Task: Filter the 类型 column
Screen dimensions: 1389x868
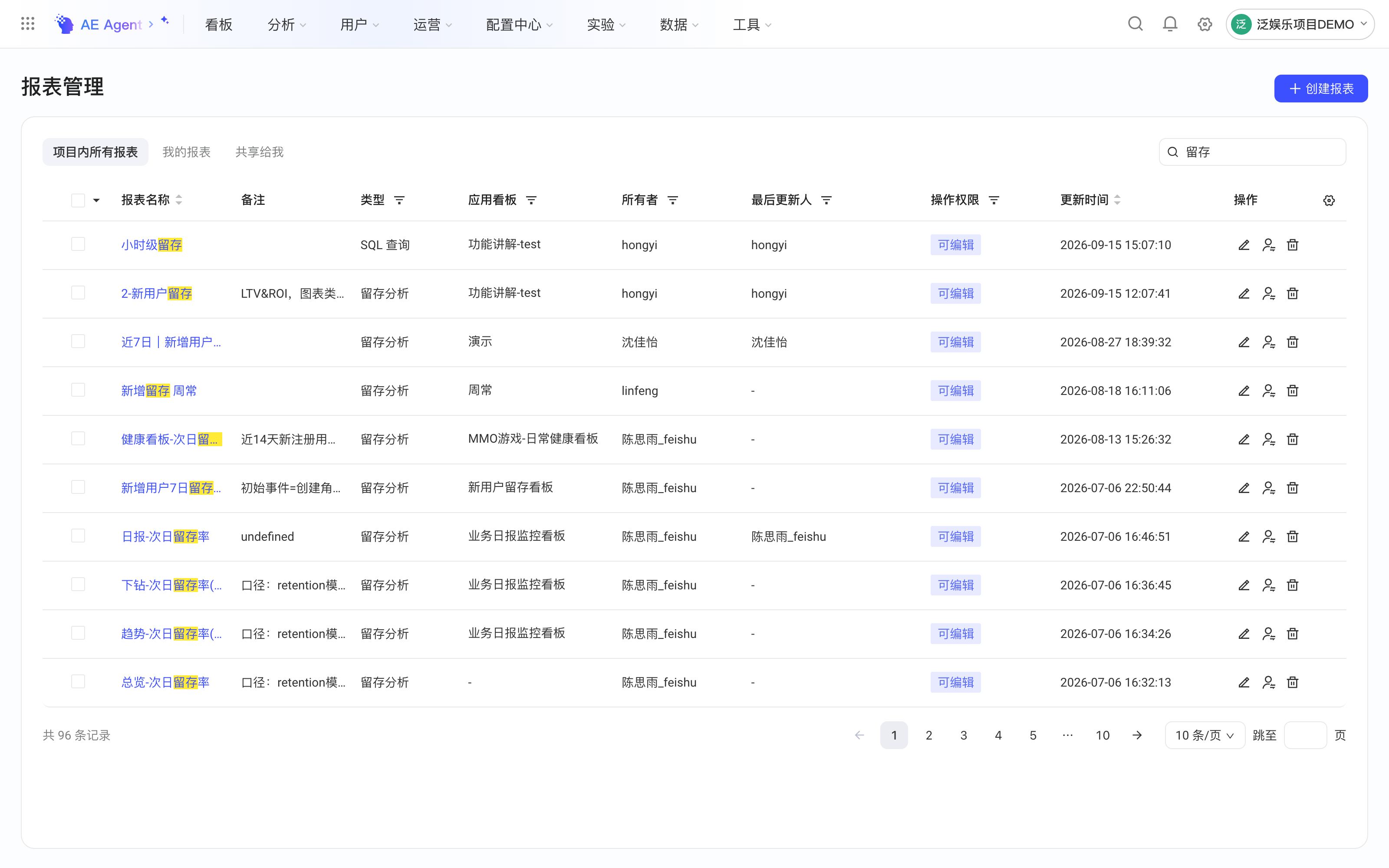Action: point(399,201)
